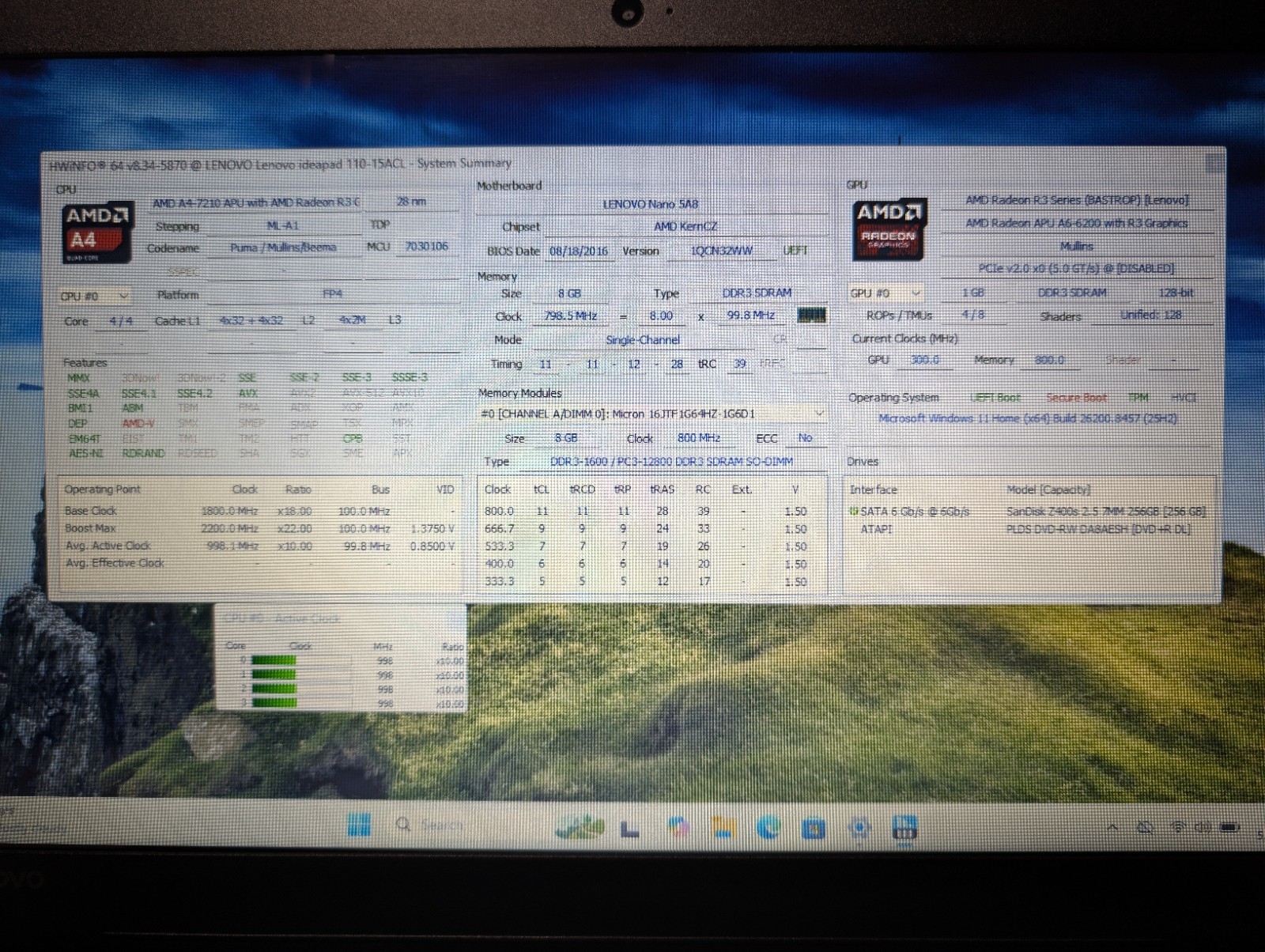1265x952 pixels.
Task: Click Core 0 green clock bar
Action: 273,660
